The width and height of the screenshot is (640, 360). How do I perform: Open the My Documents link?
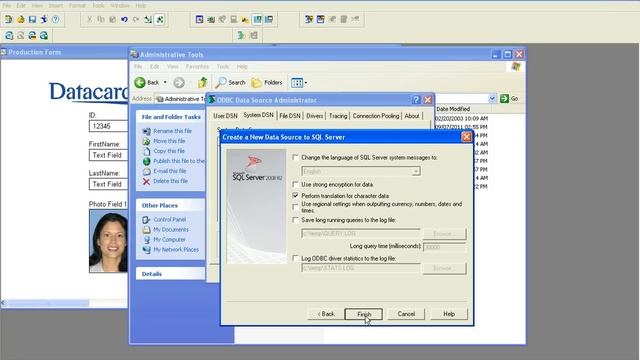coord(171,229)
